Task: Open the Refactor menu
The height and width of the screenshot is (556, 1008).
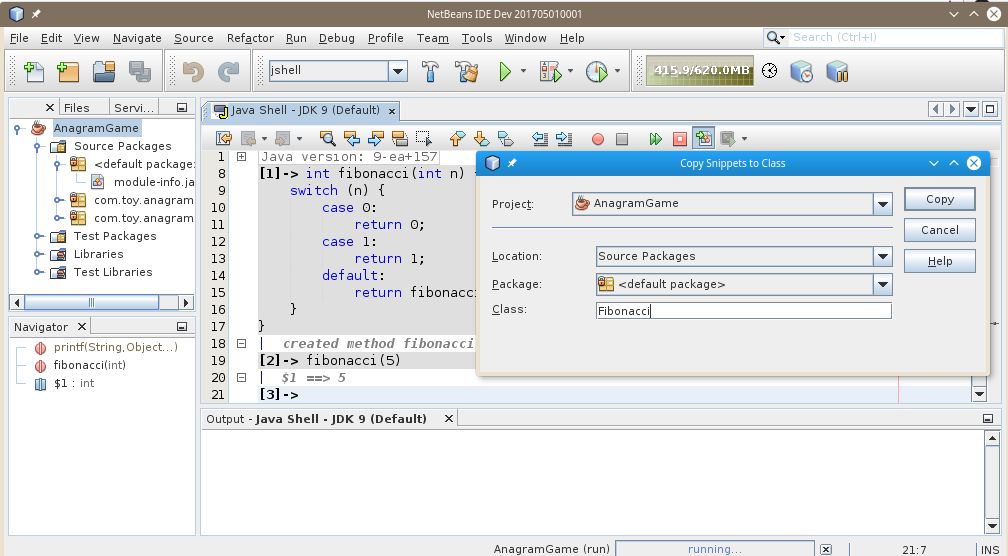Action: (x=250, y=38)
